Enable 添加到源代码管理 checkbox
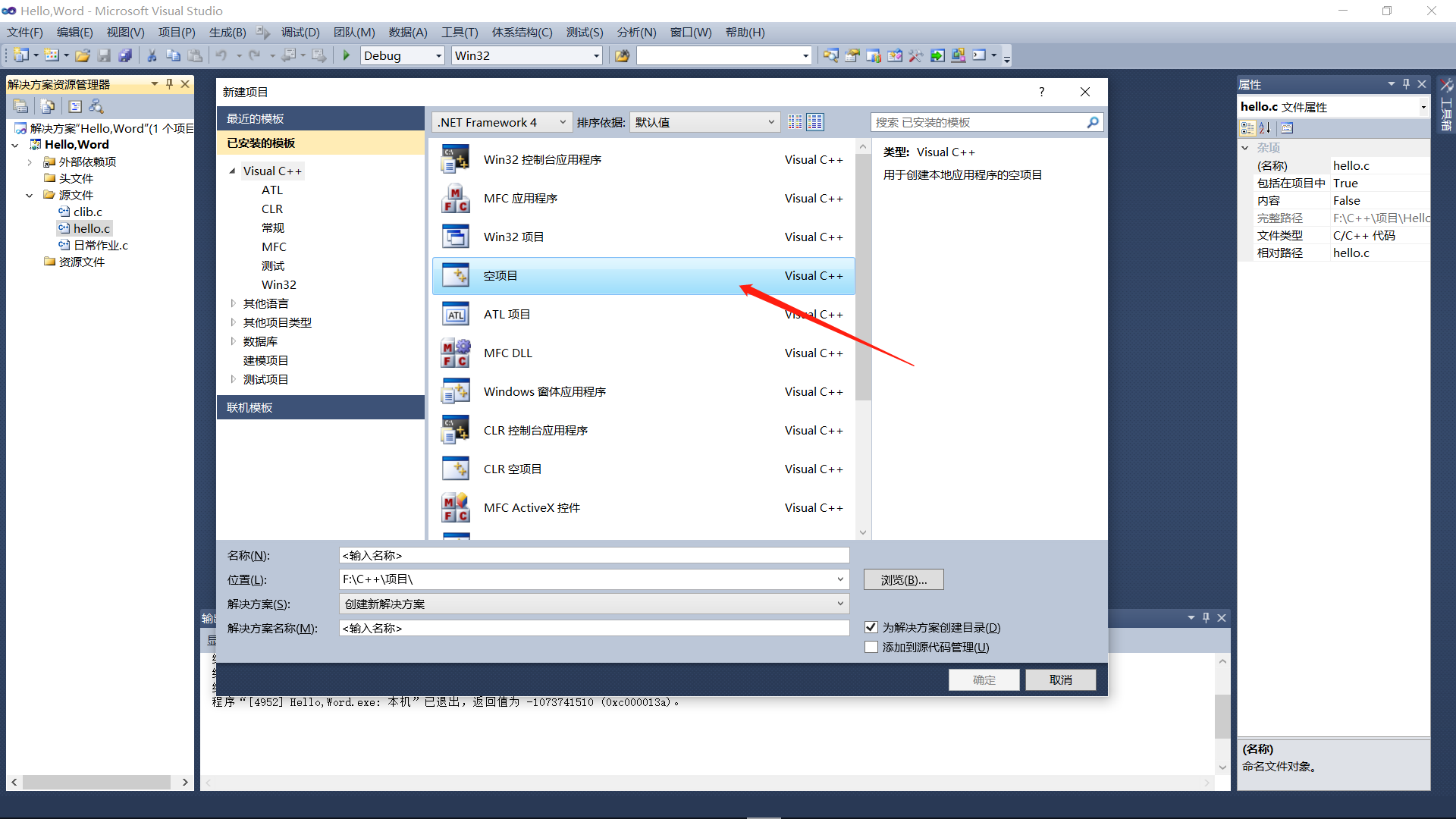1456x819 pixels. click(x=871, y=647)
